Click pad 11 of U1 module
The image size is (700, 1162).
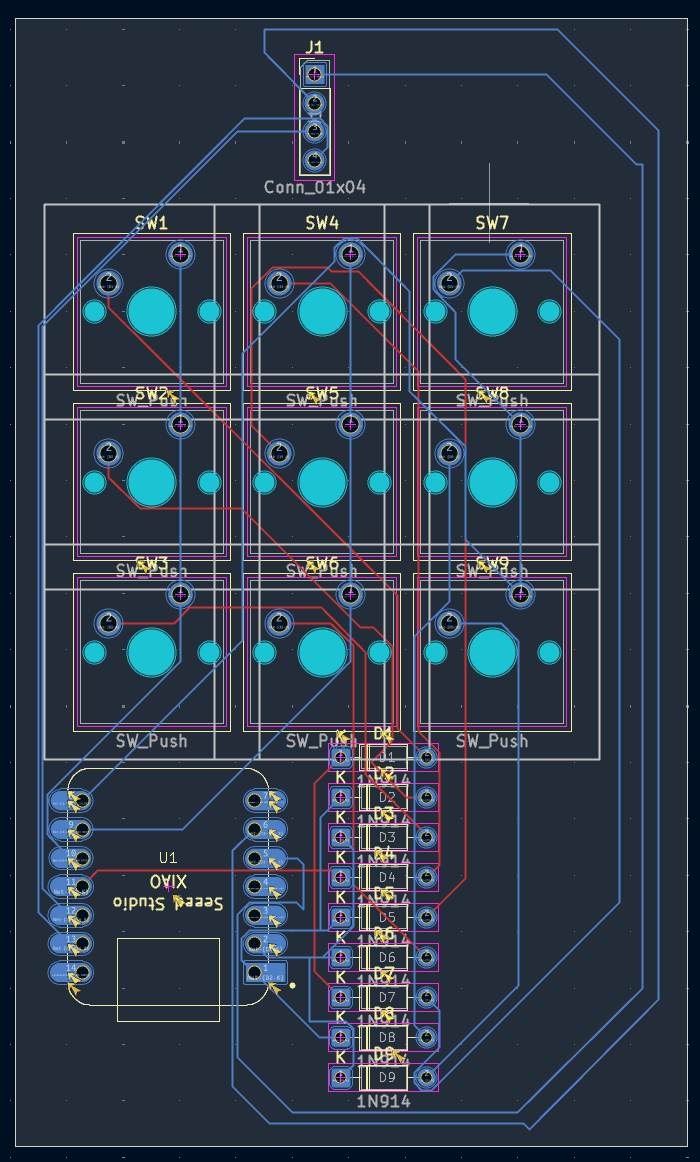click(x=71, y=886)
